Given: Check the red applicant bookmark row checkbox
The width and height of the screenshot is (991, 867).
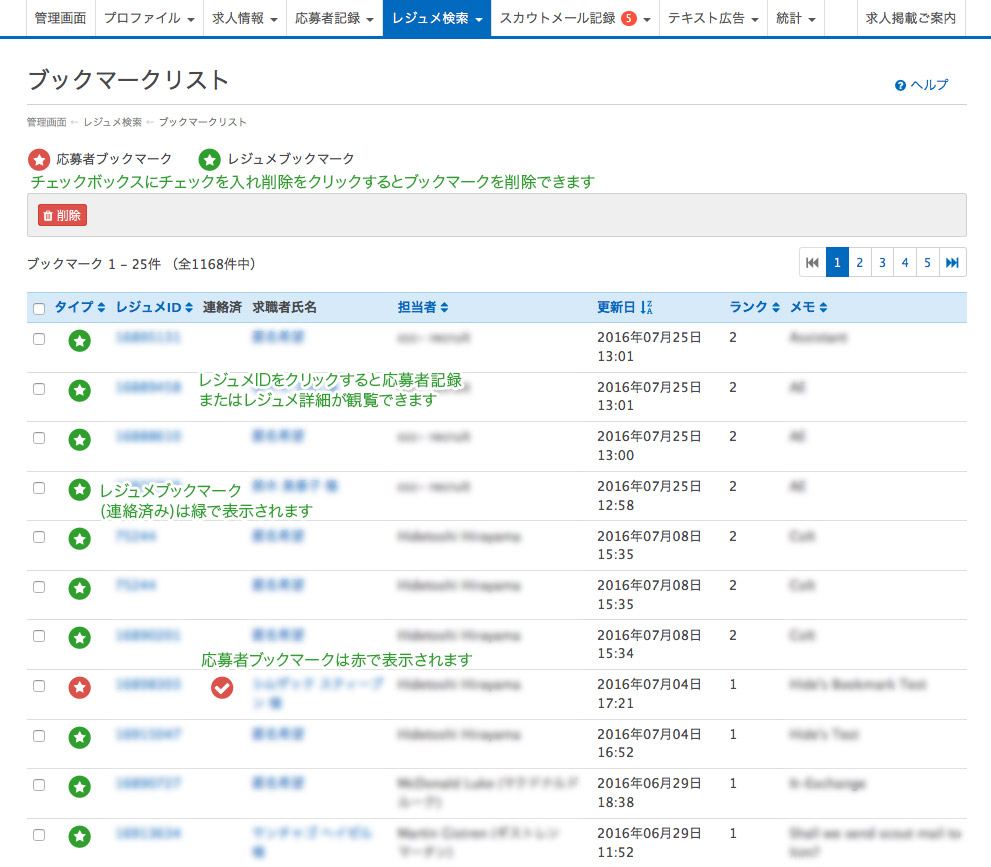Looking at the screenshot, I should coord(39,686).
